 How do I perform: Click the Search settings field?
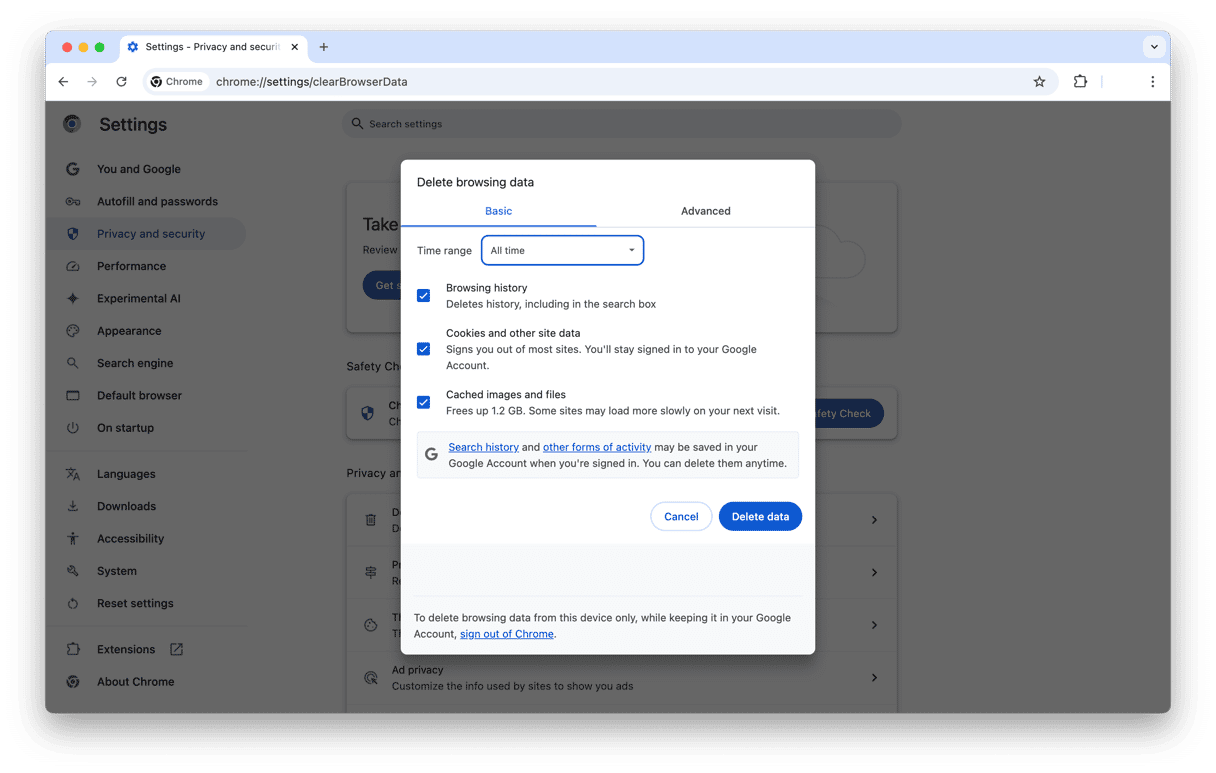[x=622, y=124]
